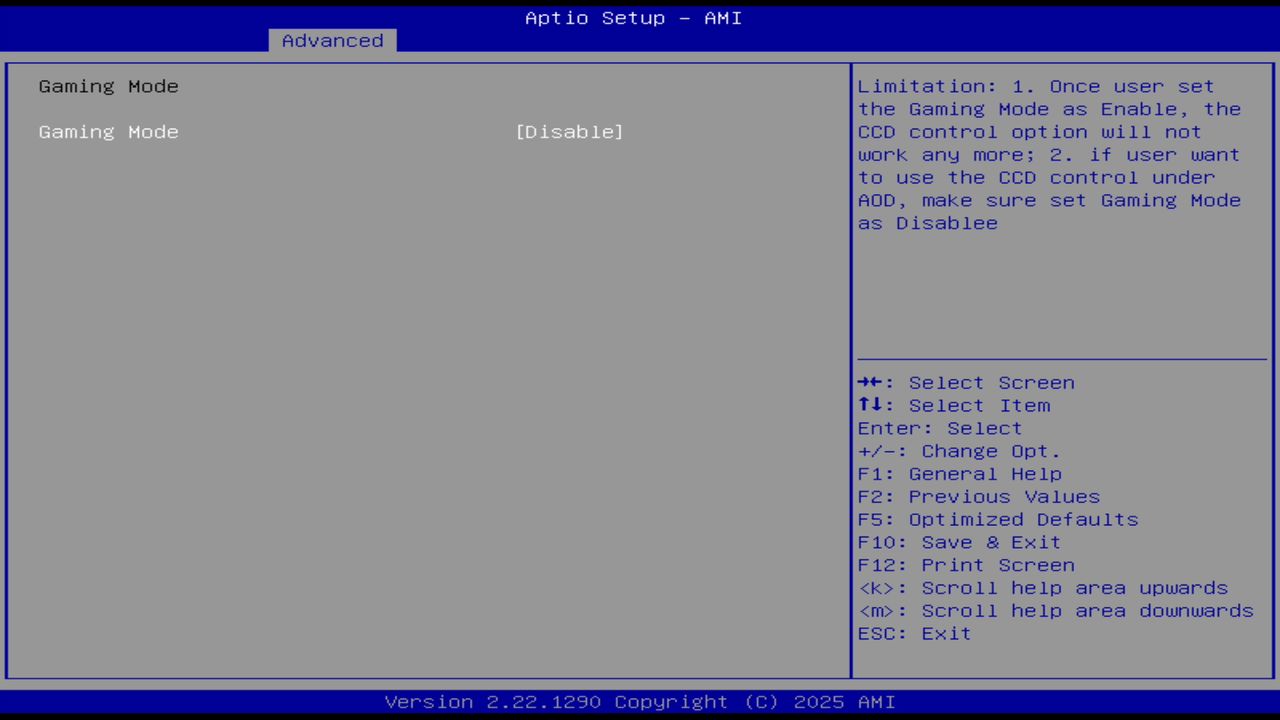Screen dimensions: 1280x720
Task: Click the Version 2.22.1290 copyright footer
Action: click(640, 702)
